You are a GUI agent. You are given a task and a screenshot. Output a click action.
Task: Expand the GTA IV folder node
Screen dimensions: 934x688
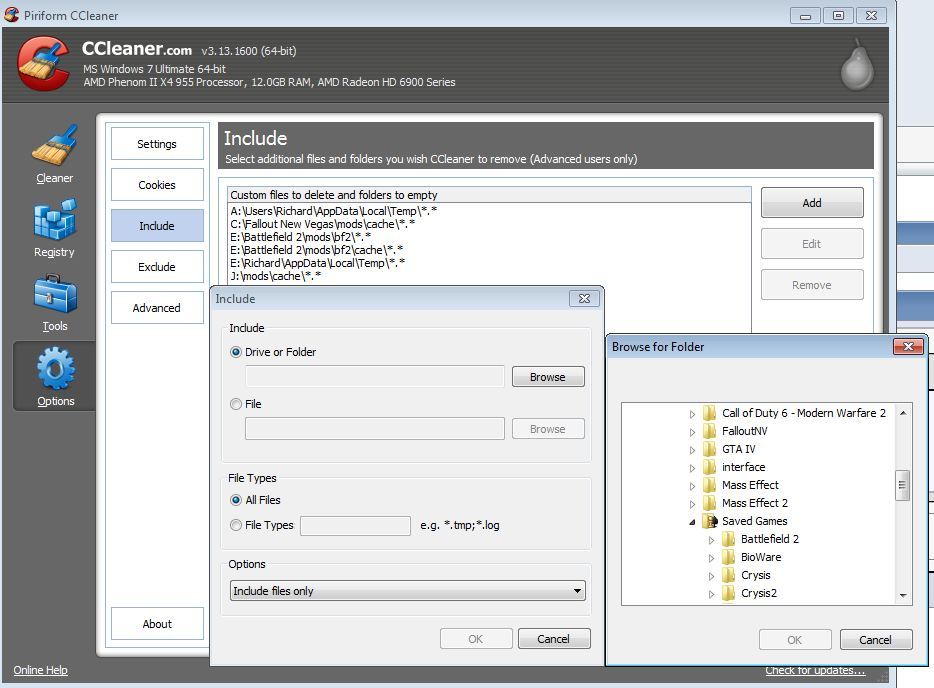692,450
